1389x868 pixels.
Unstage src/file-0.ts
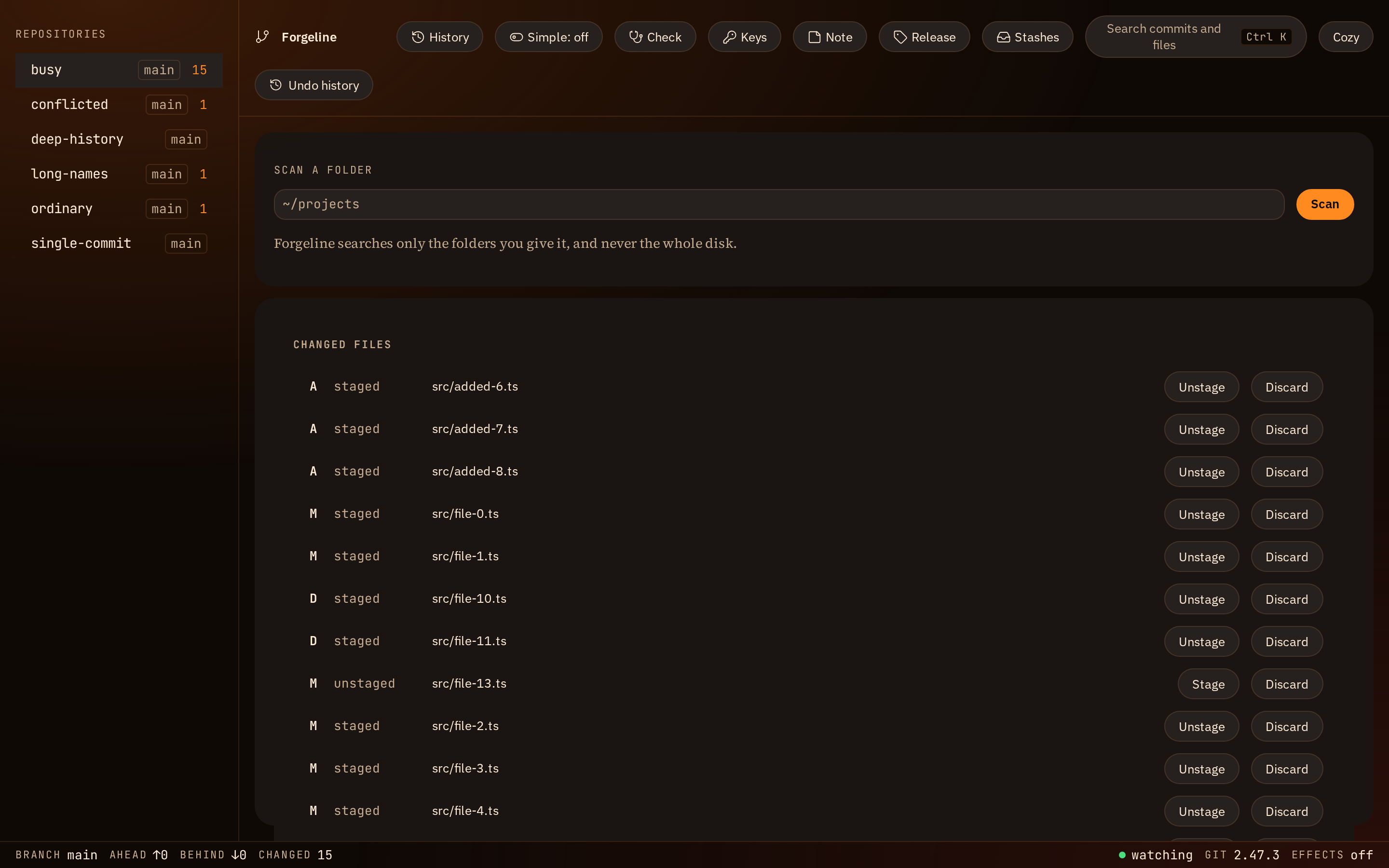pos(1201,515)
